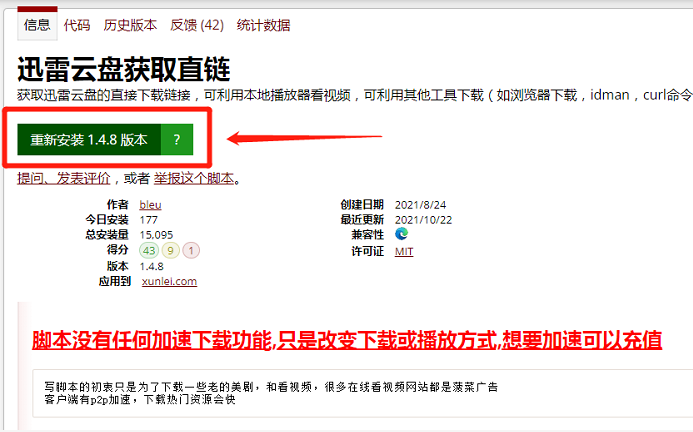Open author bleu's profile link
The height and width of the screenshot is (432, 693).
(151, 204)
